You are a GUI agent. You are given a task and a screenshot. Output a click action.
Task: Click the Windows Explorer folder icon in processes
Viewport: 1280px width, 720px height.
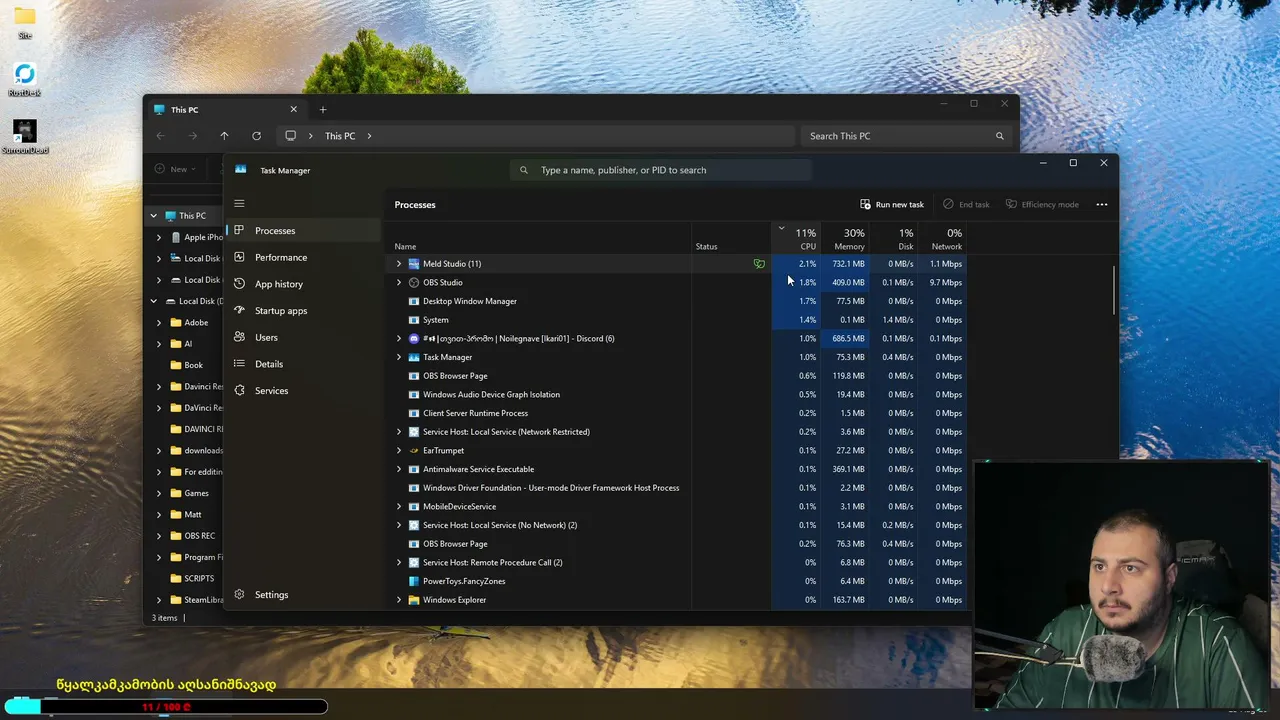pos(414,600)
